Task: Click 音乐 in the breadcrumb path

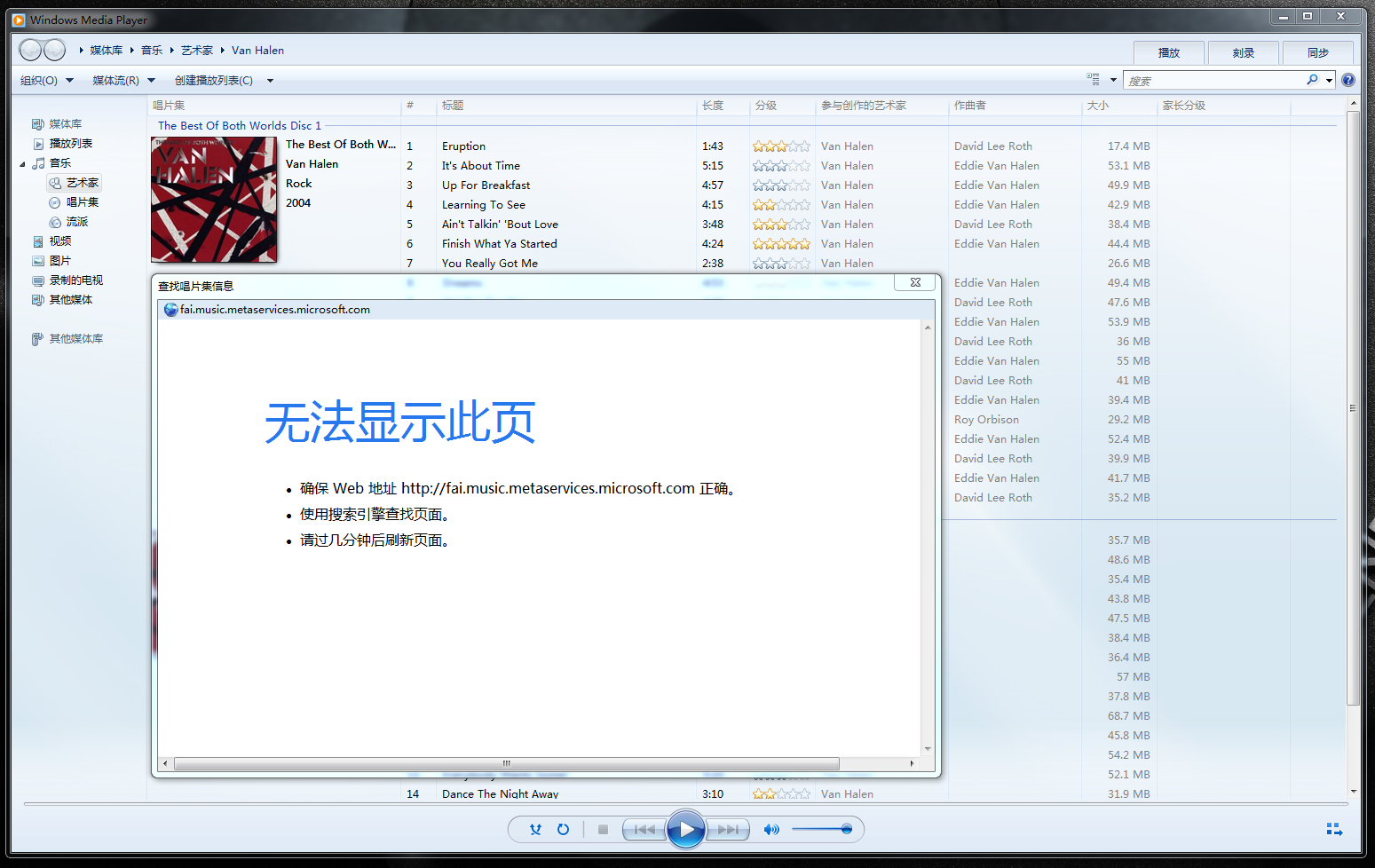Action: (152, 51)
